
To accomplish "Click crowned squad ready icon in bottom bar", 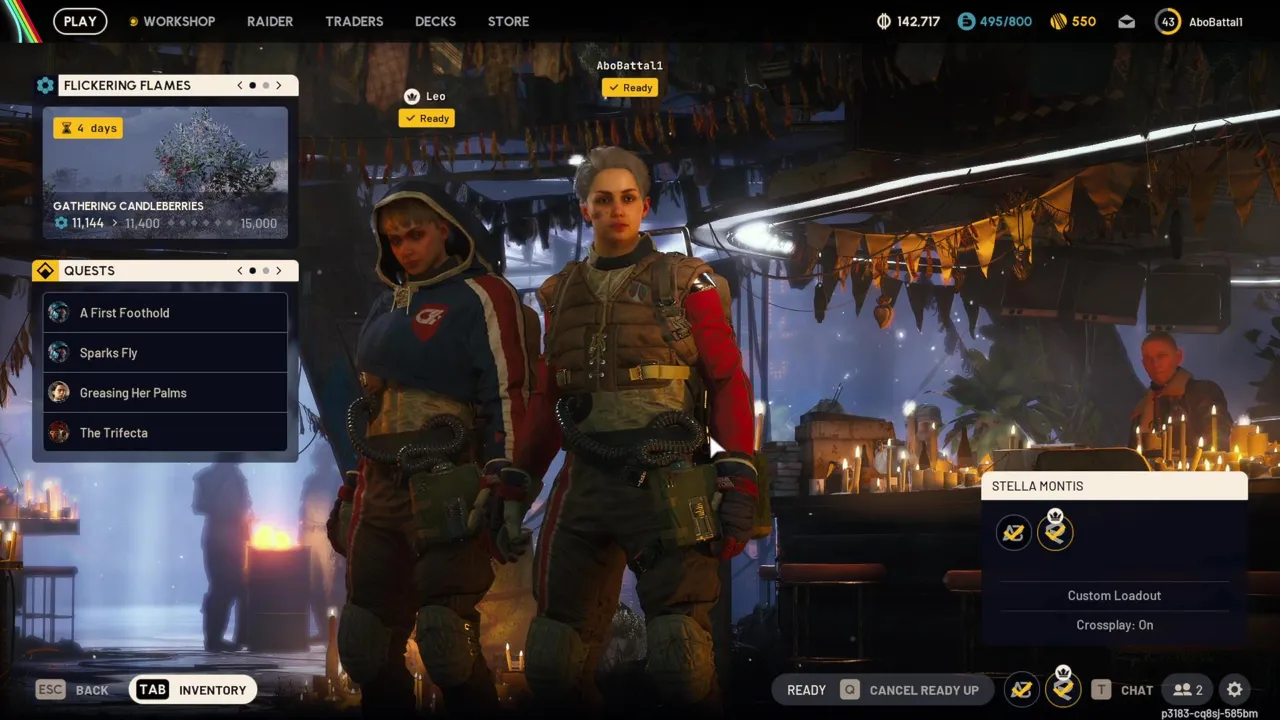I will point(1063,688).
